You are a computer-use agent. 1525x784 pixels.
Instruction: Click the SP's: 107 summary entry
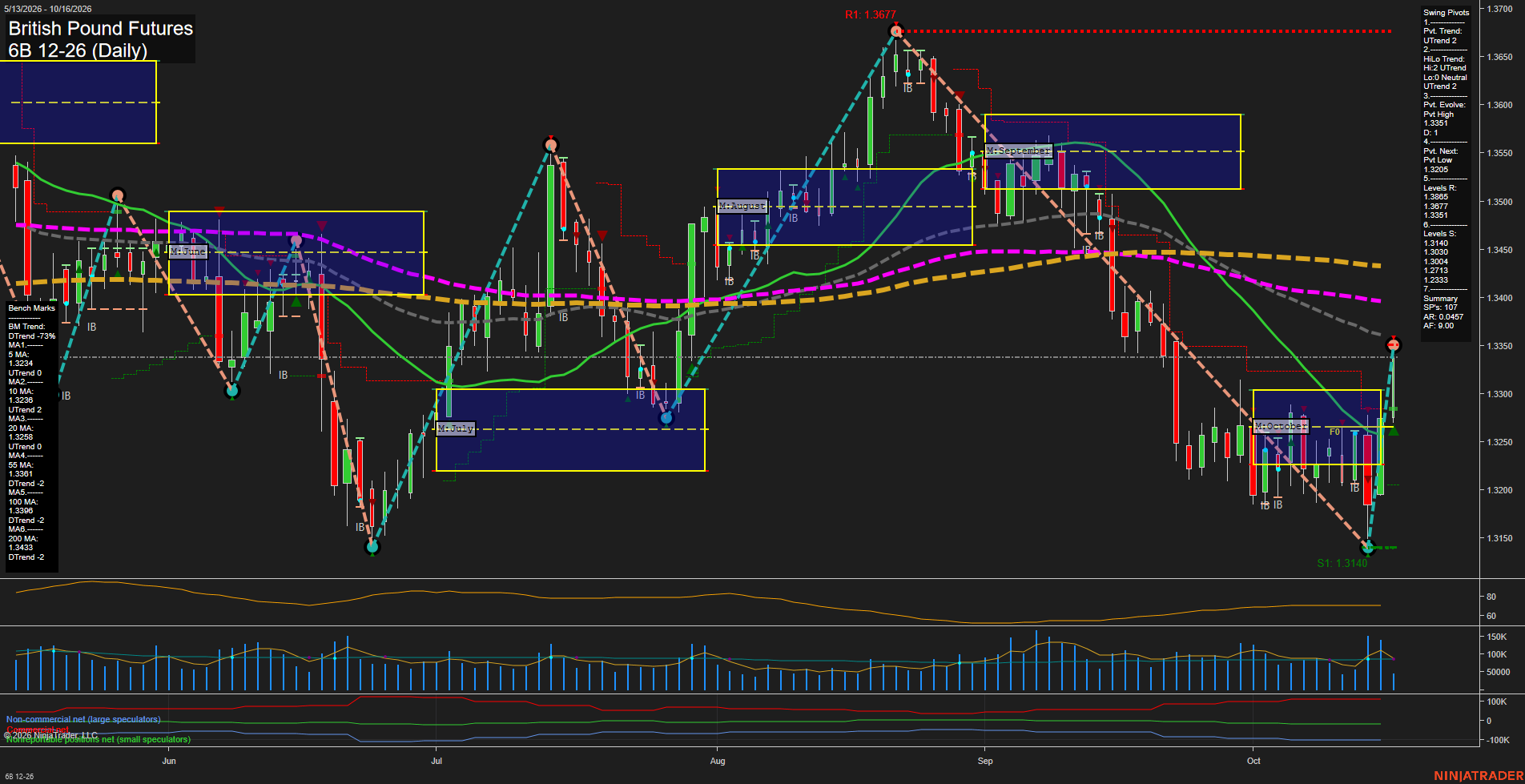coord(1440,308)
